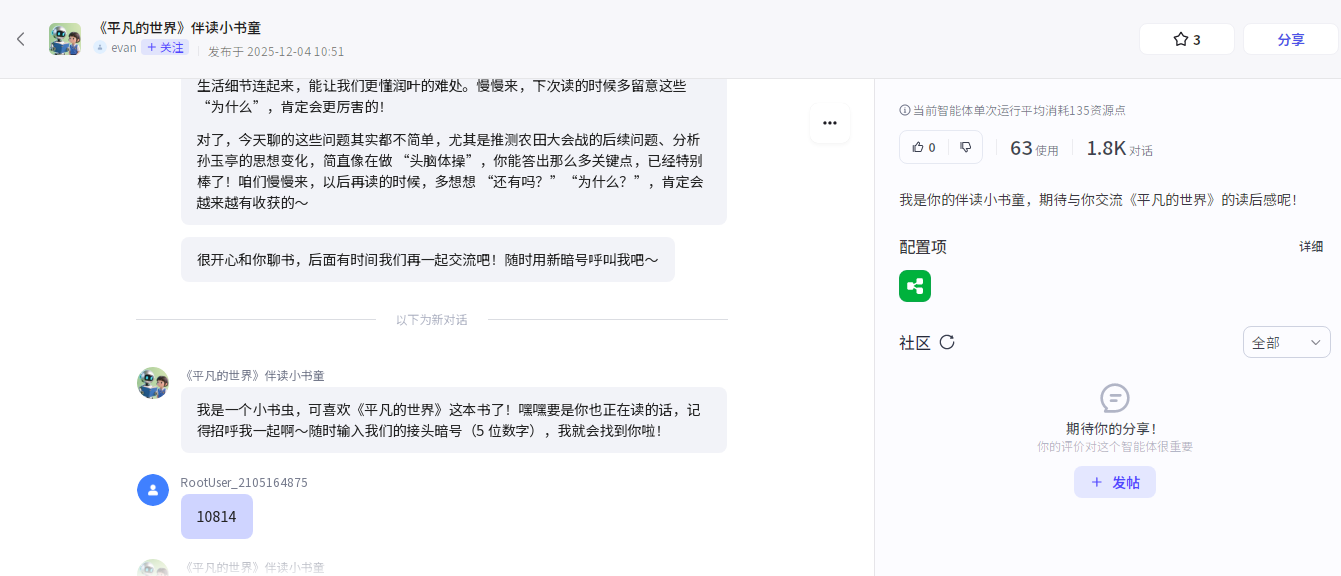Dislike the agent with thumbs-down
The height and width of the screenshot is (576, 1341).
(x=965, y=147)
